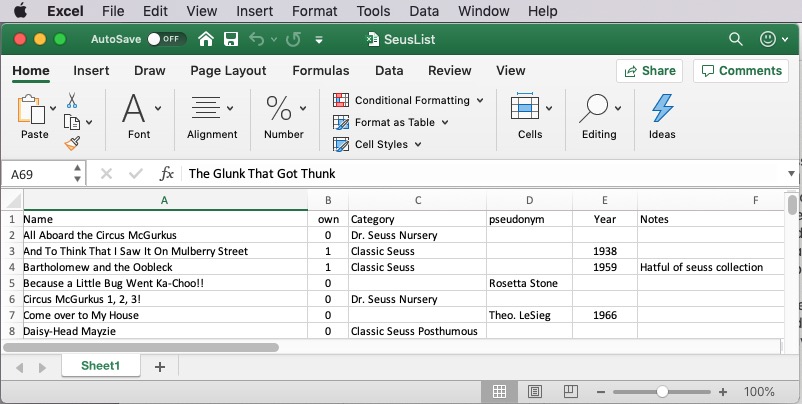Undo the last action
This screenshot has height=404, width=802.
click(x=257, y=39)
